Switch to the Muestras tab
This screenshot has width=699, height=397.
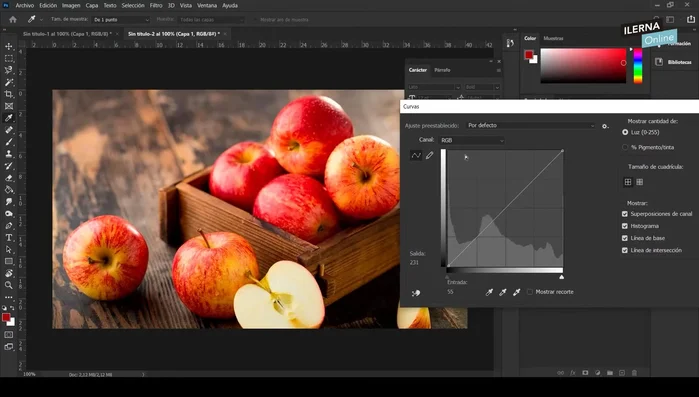tap(553, 38)
